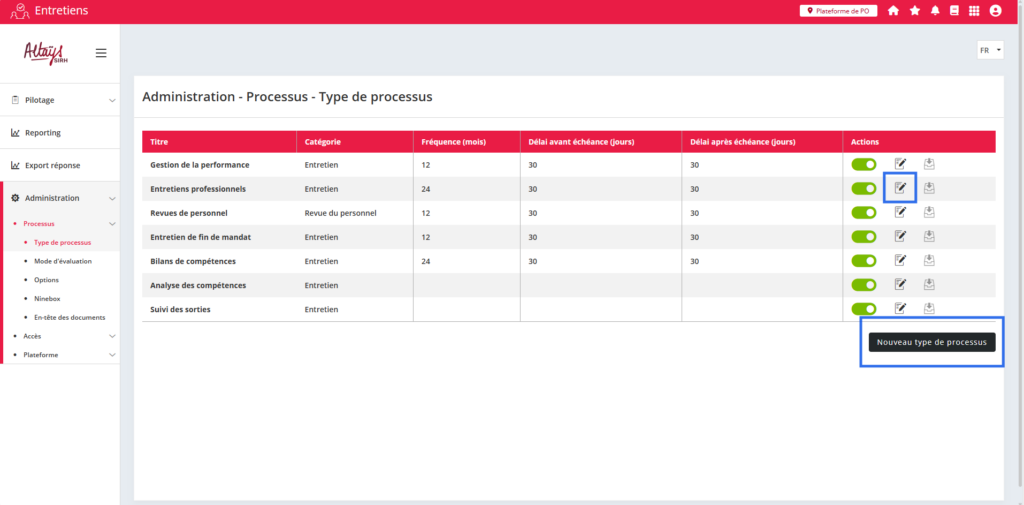Disable the Revues de personnel toggle
This screenshot has height=505, width=1024.
point(863,212)
